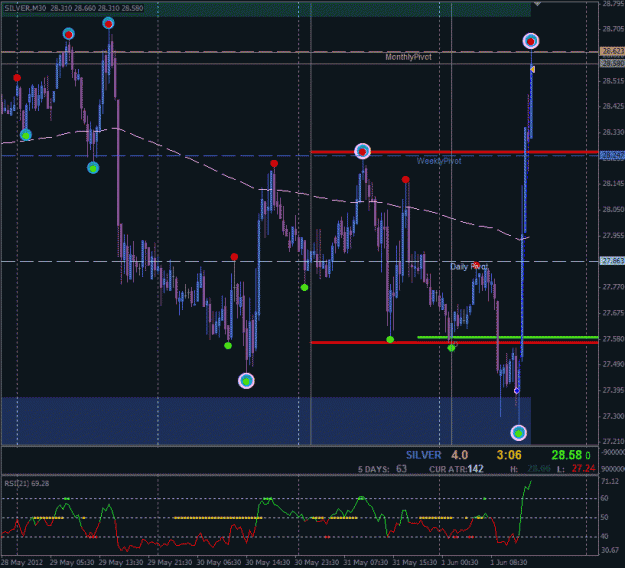The image size is (625, 568).
Task: Click the 1 Jun 08:30 time label
Action: pos(509,563)
